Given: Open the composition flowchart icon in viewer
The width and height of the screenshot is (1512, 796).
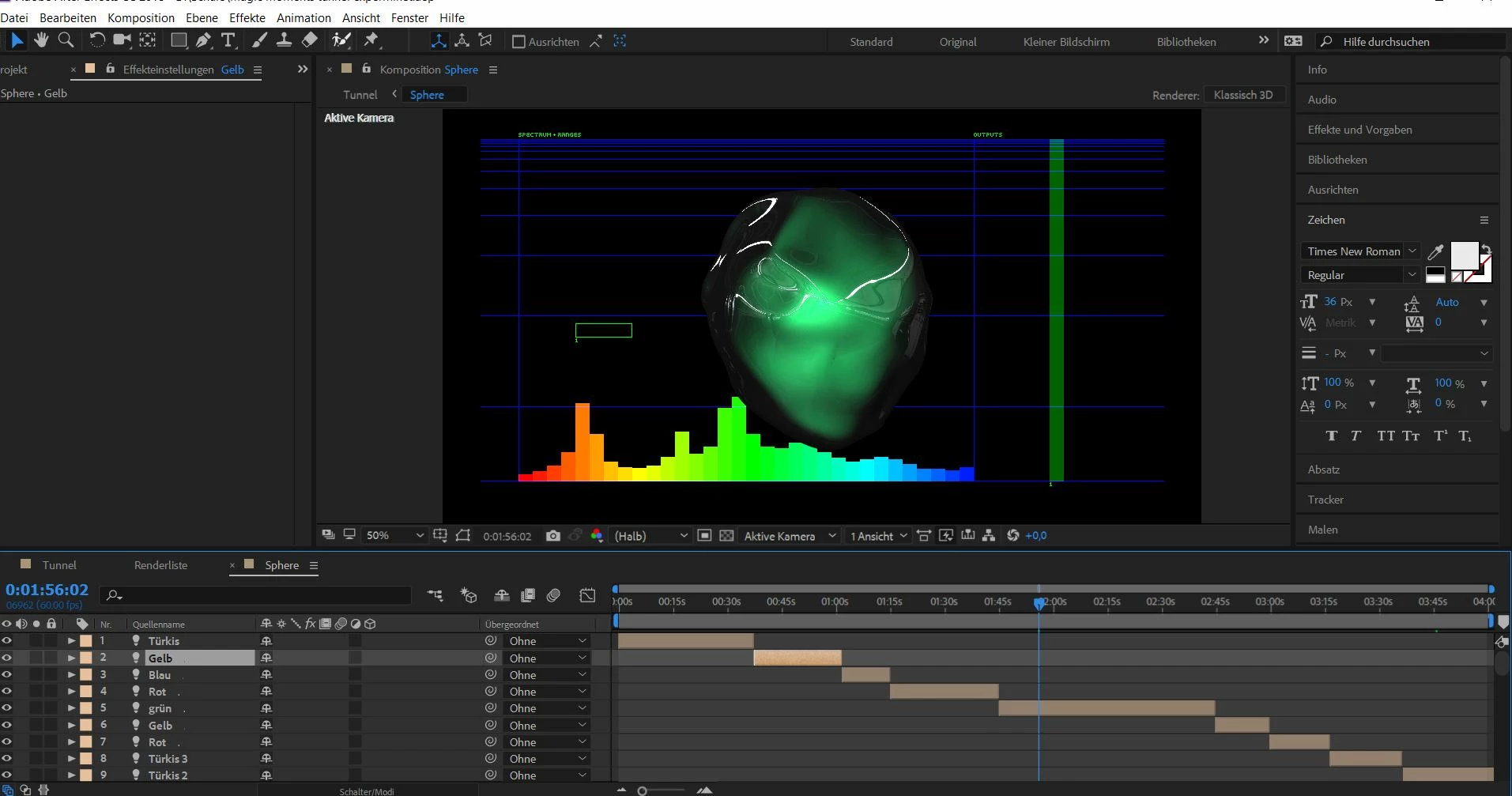Looking at the screenshot, I should [x=989, y=536].
